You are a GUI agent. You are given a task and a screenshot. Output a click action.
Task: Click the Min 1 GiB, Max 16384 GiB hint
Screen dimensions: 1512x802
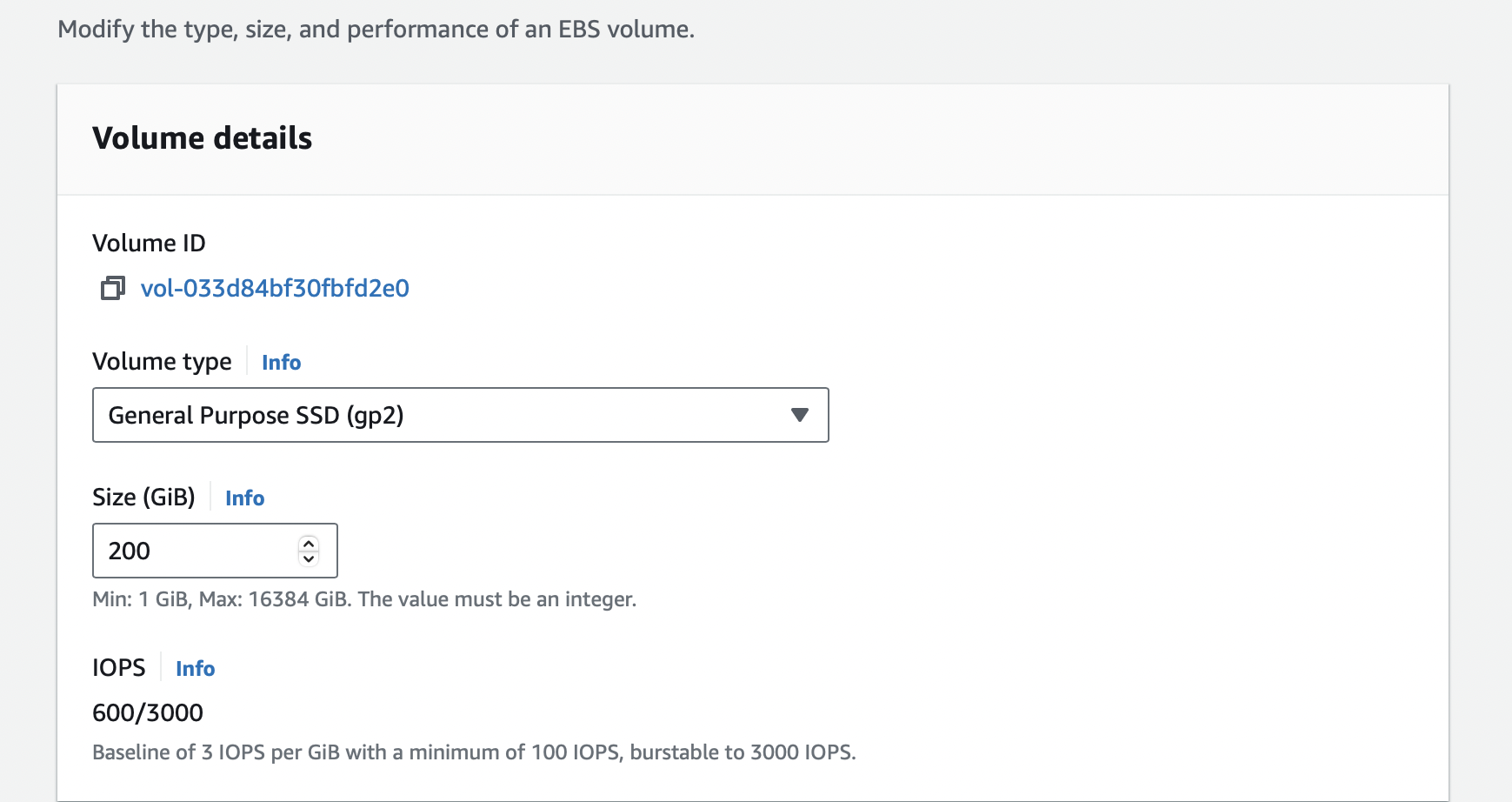[x=364, y=599]
